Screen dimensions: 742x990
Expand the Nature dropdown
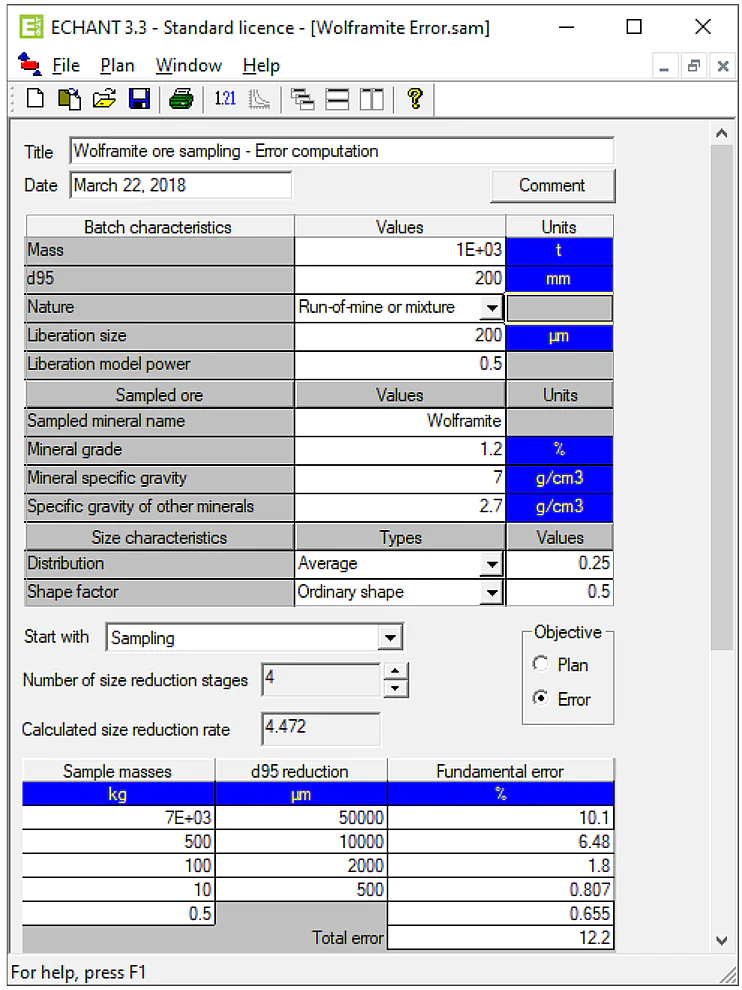[491, 308]
